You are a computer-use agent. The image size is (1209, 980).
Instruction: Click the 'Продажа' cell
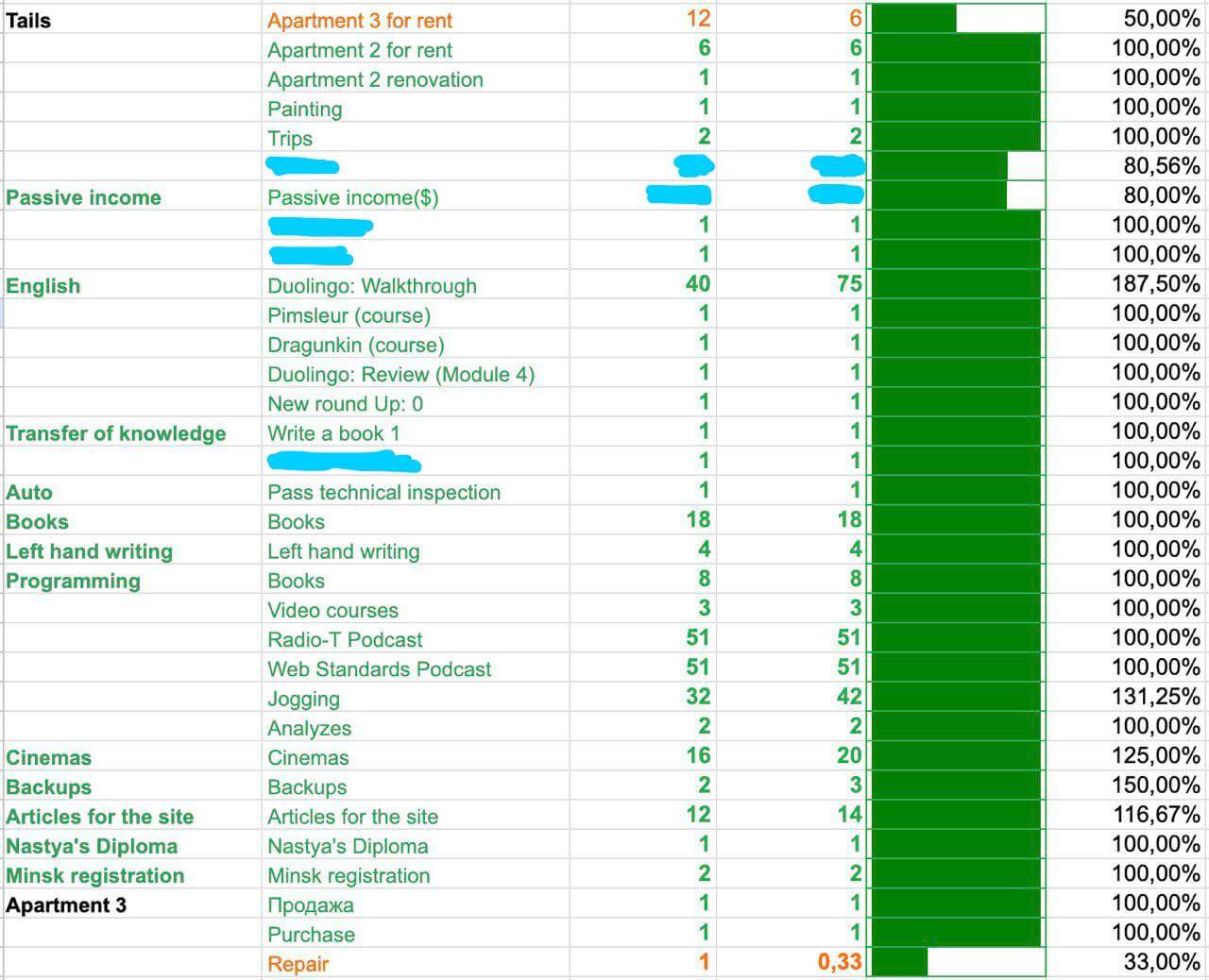(416, 904)
